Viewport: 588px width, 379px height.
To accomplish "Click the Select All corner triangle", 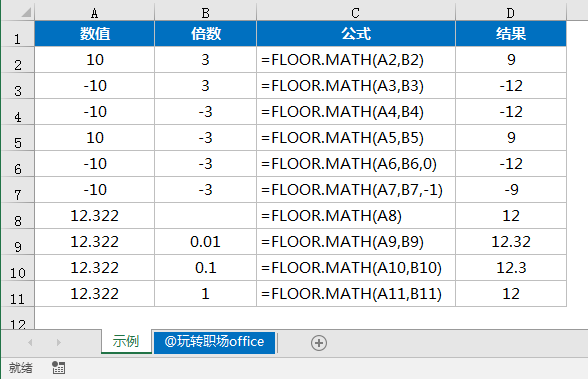I will (x=26, y=12).
